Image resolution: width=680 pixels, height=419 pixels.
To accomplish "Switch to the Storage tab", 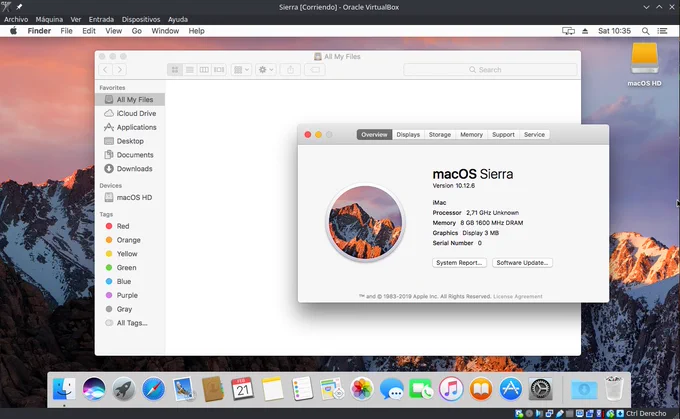I will [x=440, y=134].
